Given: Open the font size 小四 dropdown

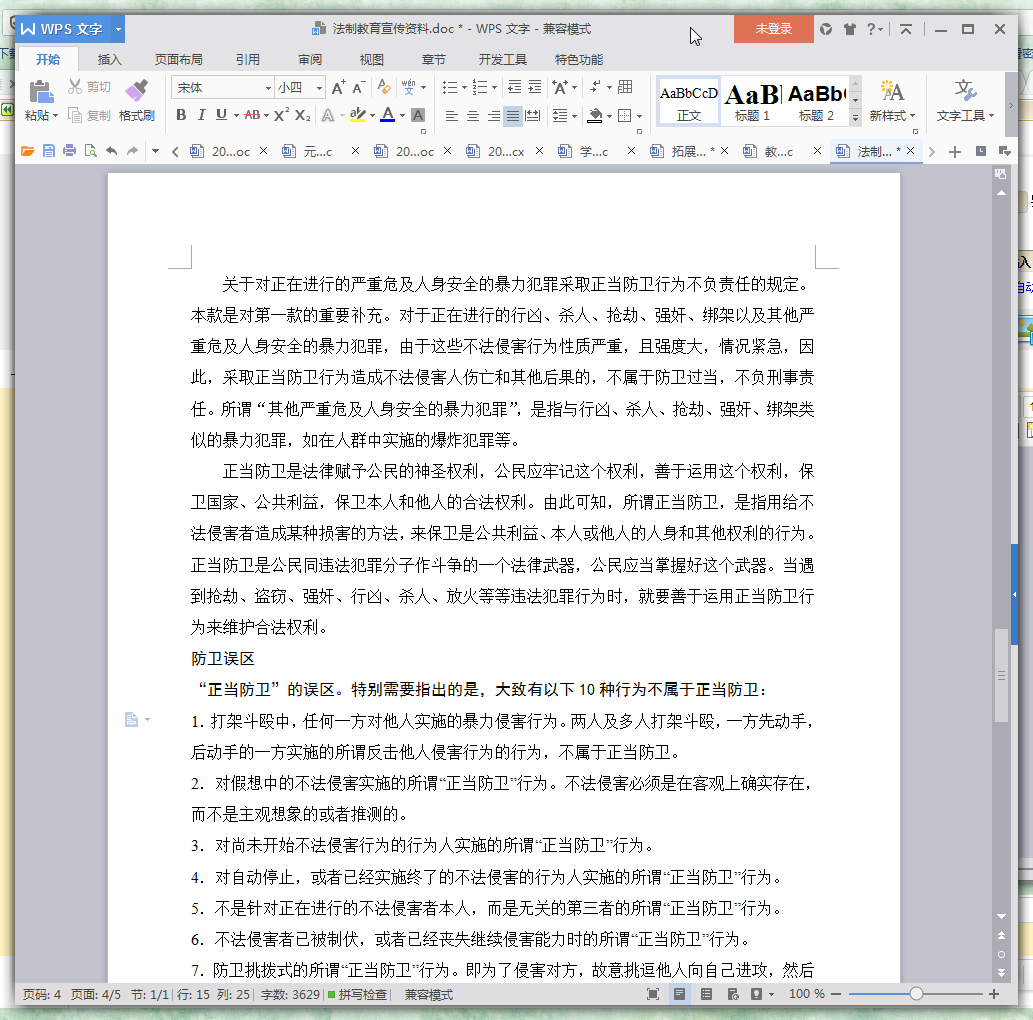Looking at the screenshot, I should [x=319, y=88].
